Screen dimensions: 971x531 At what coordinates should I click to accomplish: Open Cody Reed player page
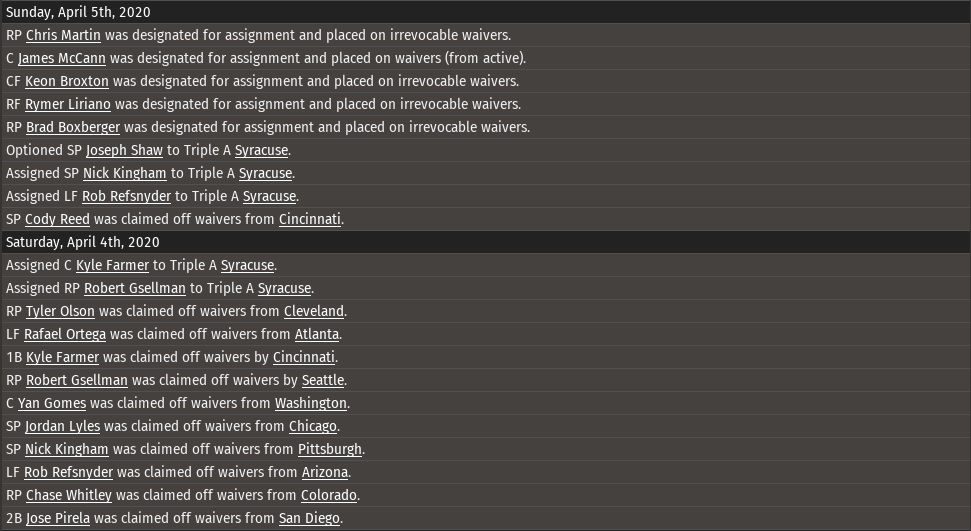pyautogui.click(x=58, y=219)
